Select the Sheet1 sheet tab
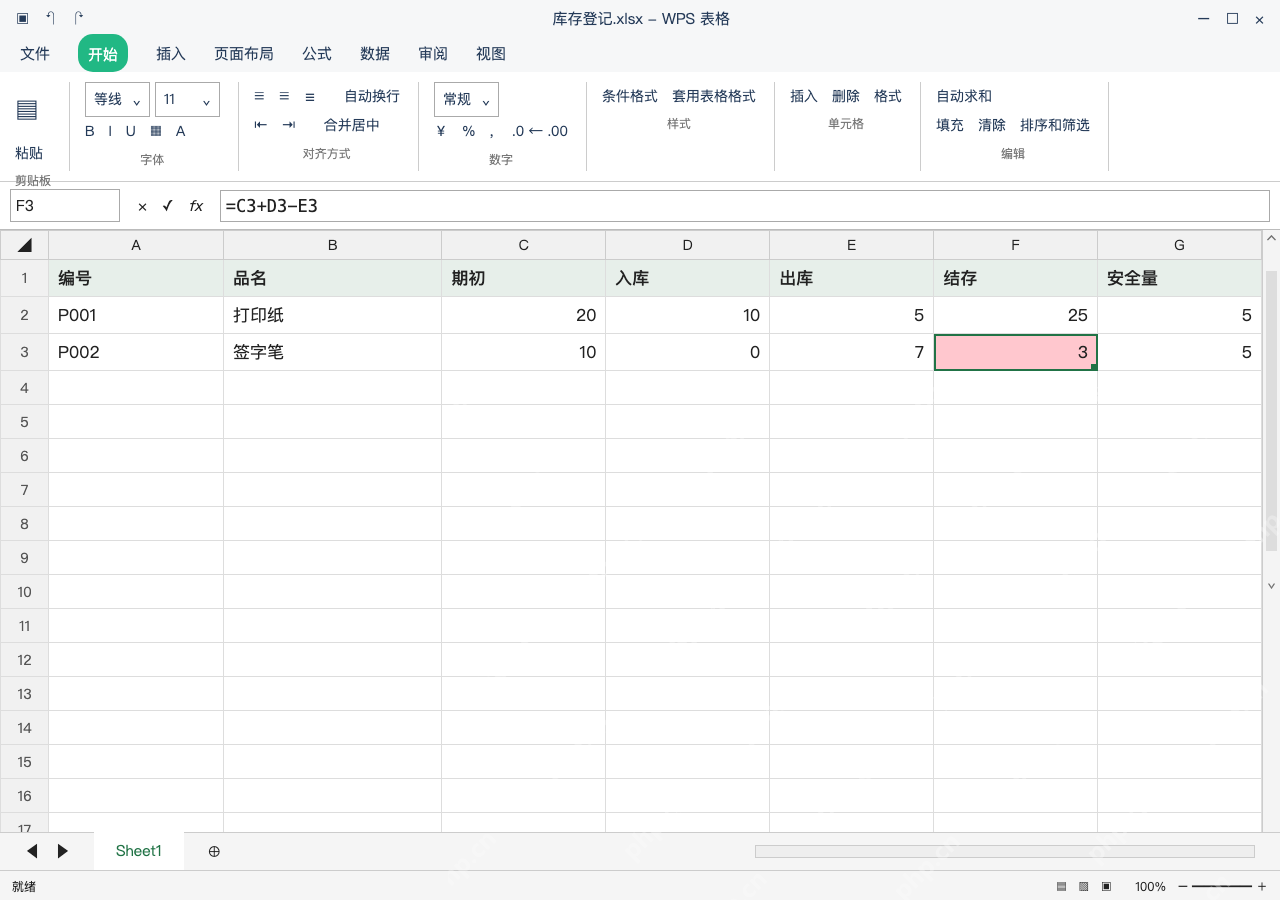1280x900 pixels. point(139,851)
